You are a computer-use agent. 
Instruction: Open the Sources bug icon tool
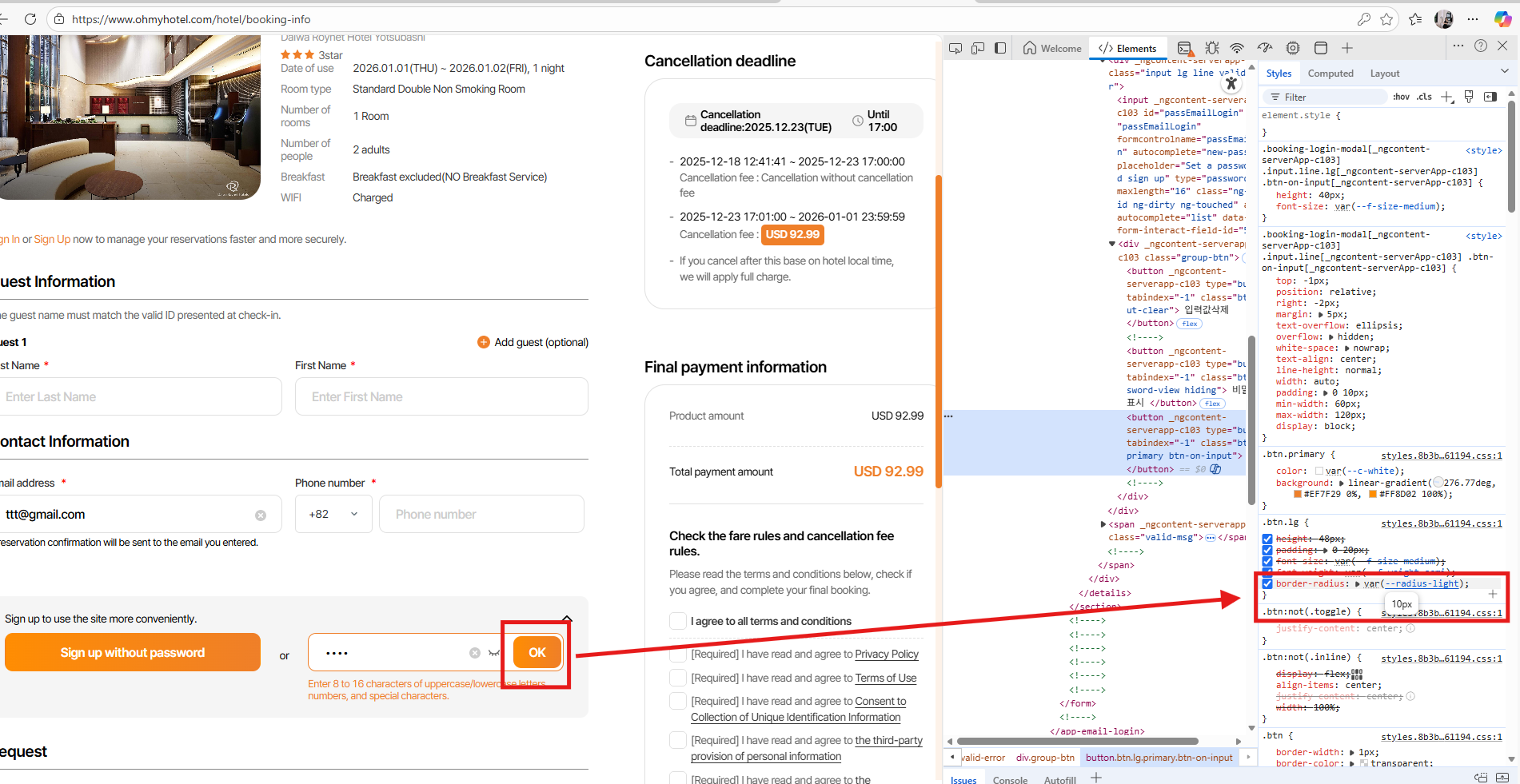click(x=1212, y=49)
